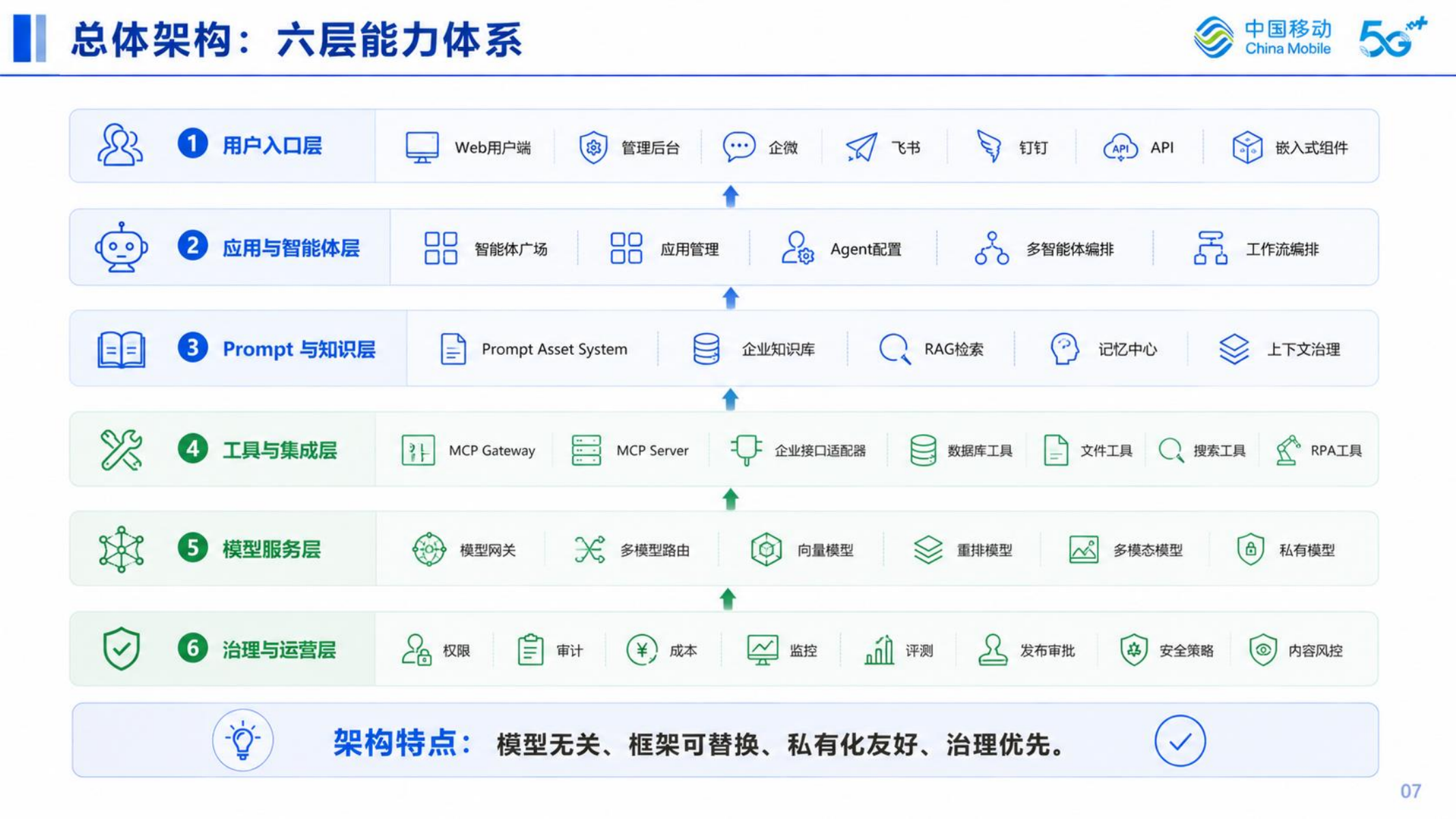Click the 架构特点 heading text
The image size is (1456, 819).
tap(403, 743)
